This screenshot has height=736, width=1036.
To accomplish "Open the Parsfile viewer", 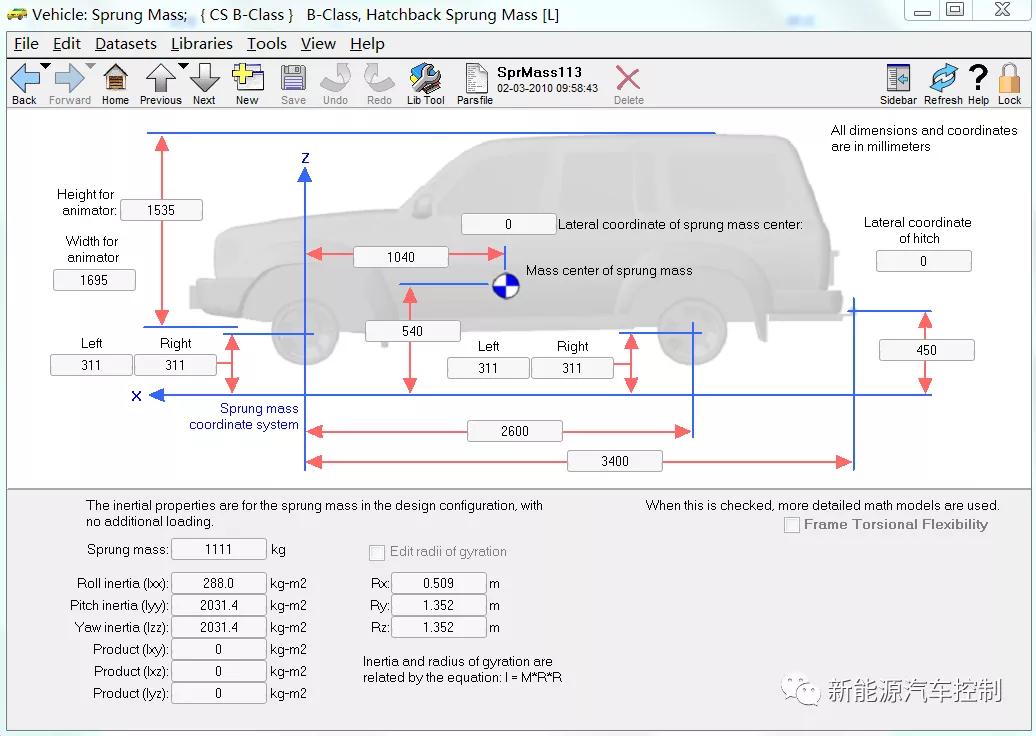I will 475,82.
